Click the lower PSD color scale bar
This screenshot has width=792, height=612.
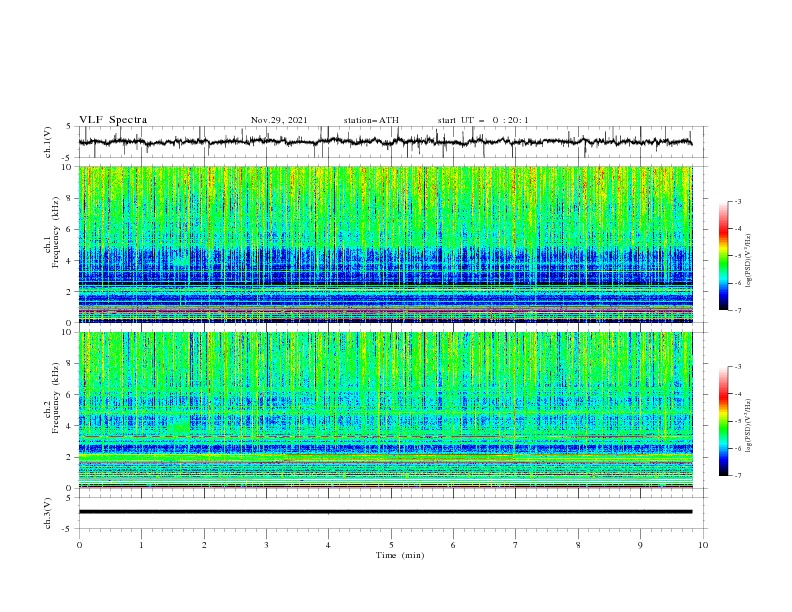pos(723,421)
